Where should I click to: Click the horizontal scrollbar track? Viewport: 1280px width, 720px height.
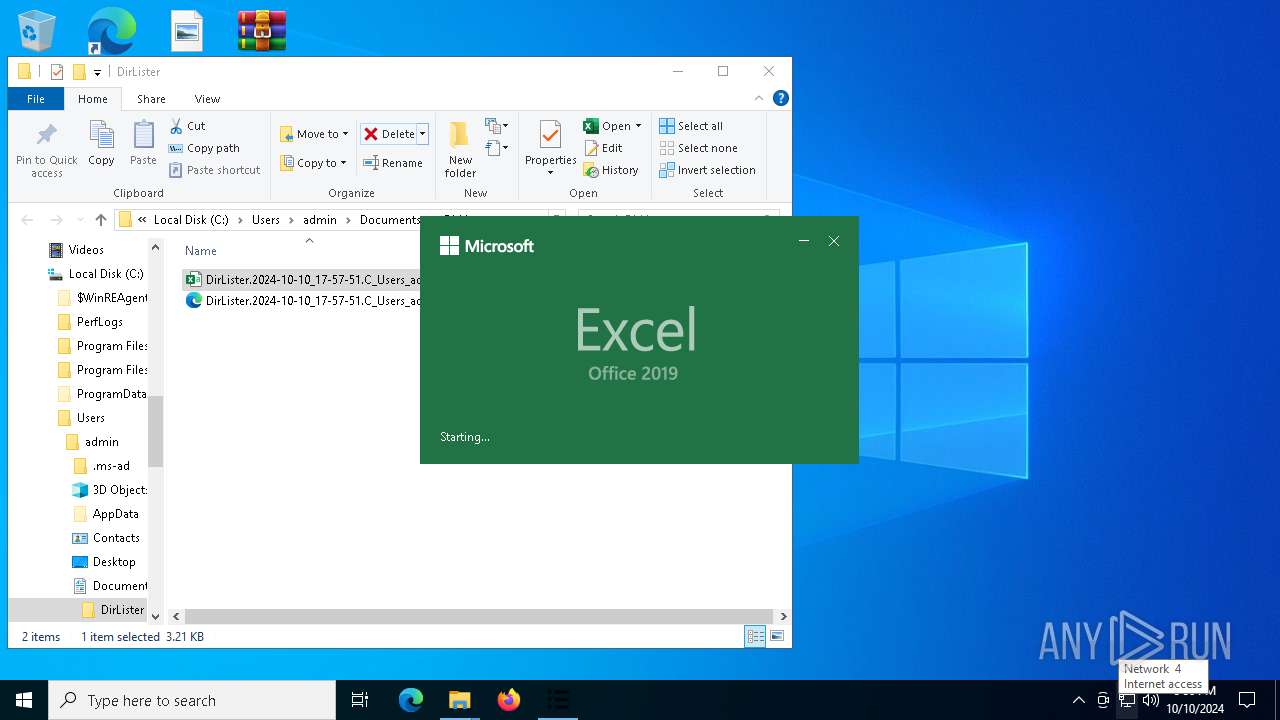click(x=479, y=617)
